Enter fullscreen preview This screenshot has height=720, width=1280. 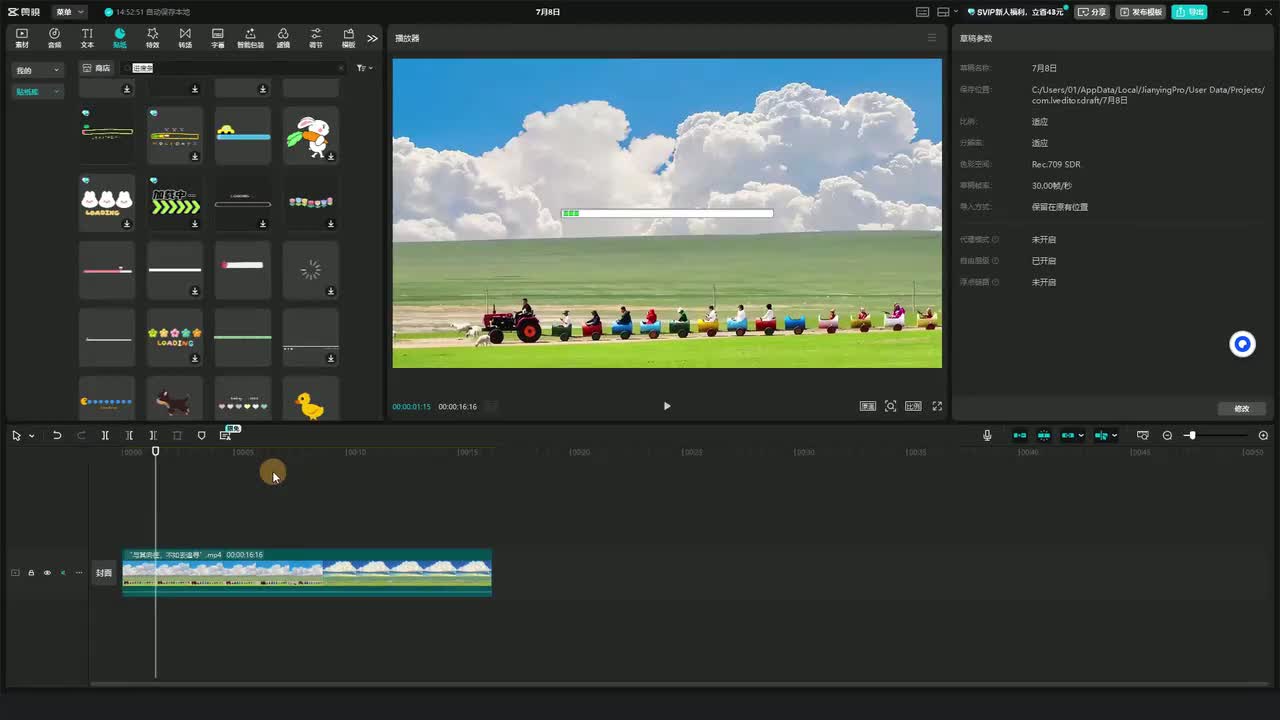tap(937, 406)
